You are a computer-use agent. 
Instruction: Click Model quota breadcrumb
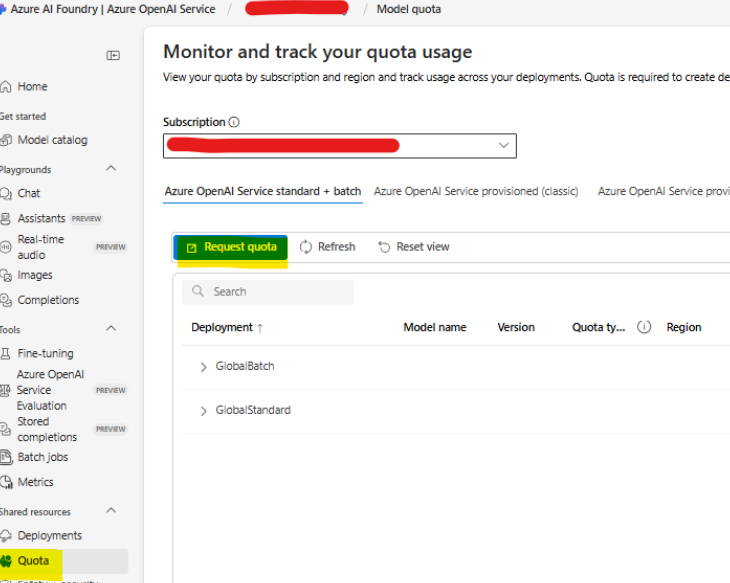click(x=408, y=9)
